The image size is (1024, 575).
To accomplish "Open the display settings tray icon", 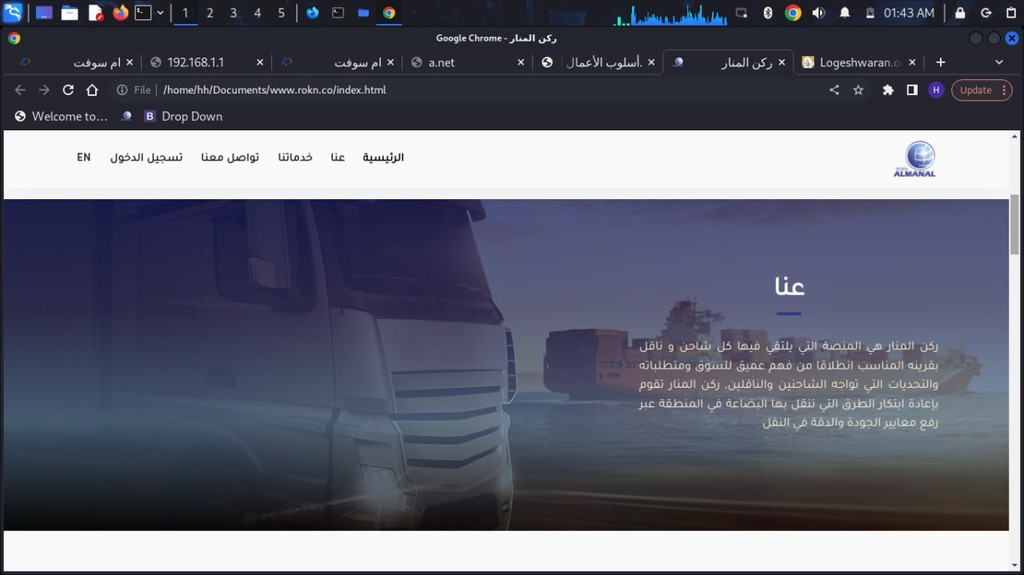I will click(741, 12).
